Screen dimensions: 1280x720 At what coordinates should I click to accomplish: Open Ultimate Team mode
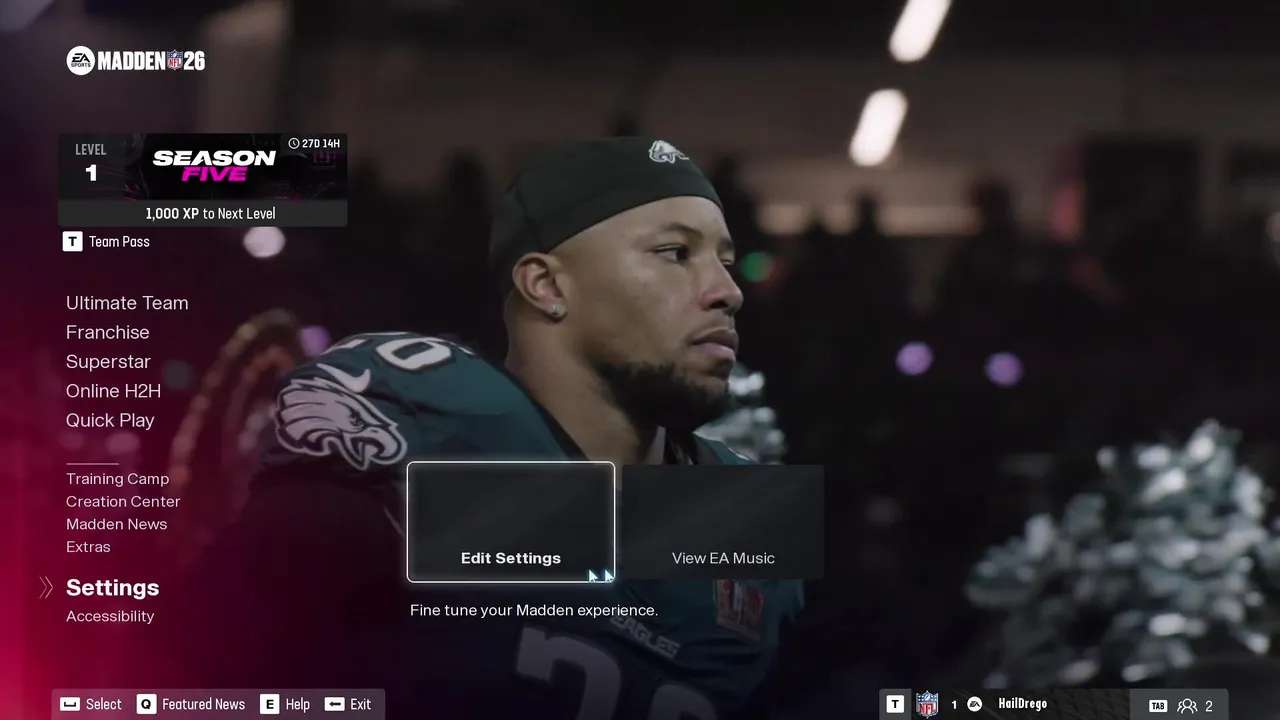pos(127,303)
